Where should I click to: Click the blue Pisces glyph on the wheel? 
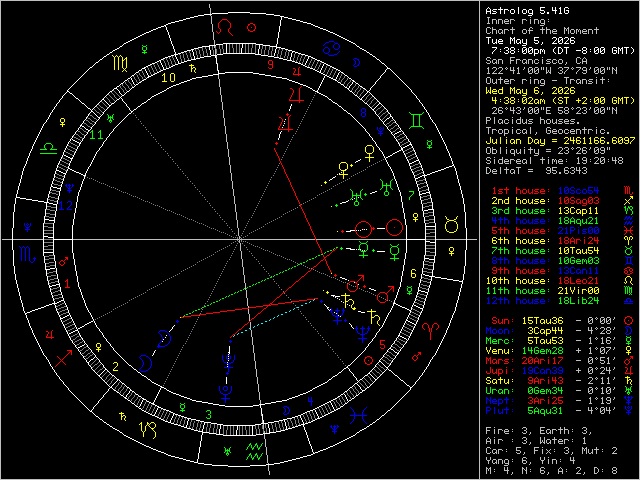click(x=359, y=415)
